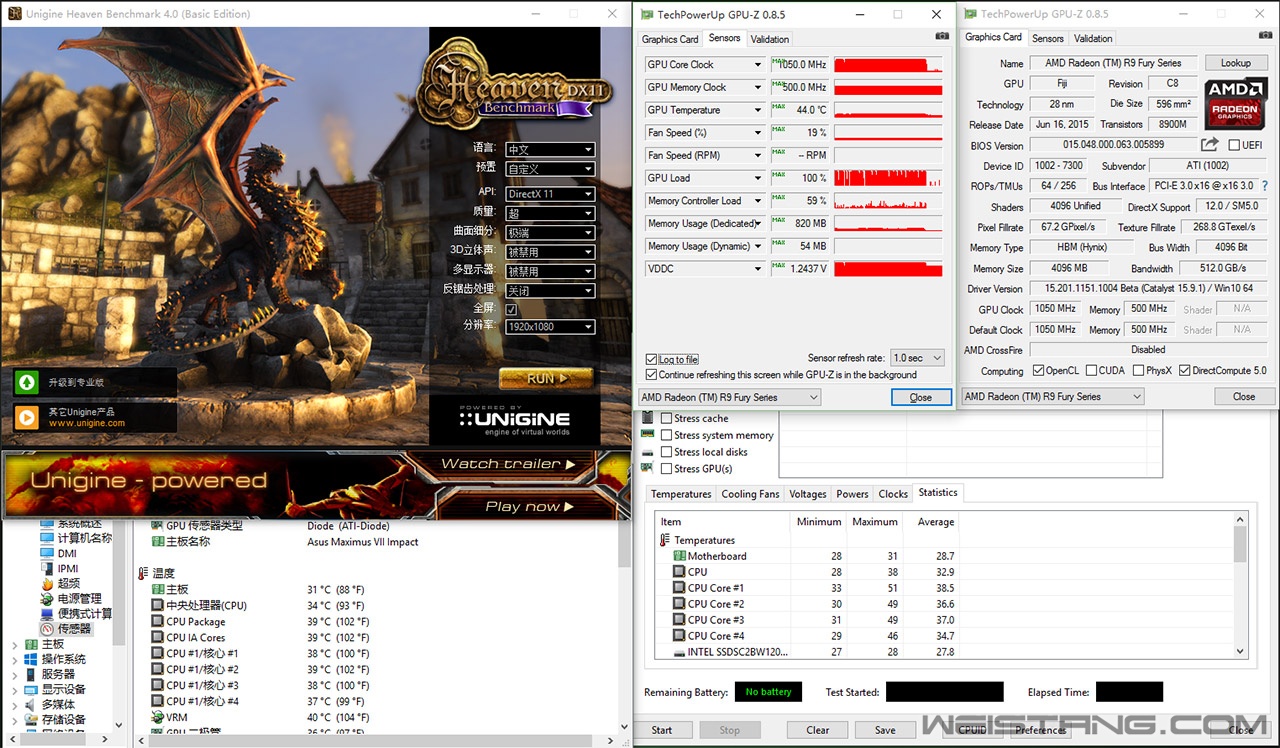Image resolution: width=1280 pixels, height=748 pixels.
Task: Open the Sensor refresh rate dropdown
Action: coord(917,358)
